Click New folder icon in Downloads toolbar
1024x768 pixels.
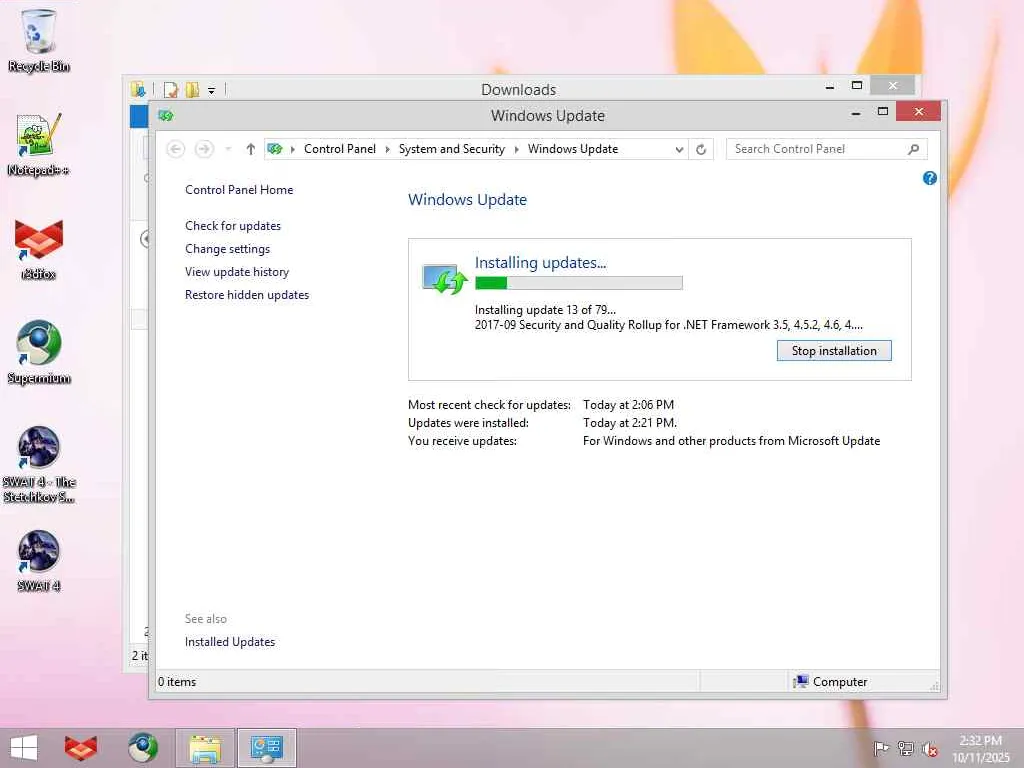click(x=192, y=89)
